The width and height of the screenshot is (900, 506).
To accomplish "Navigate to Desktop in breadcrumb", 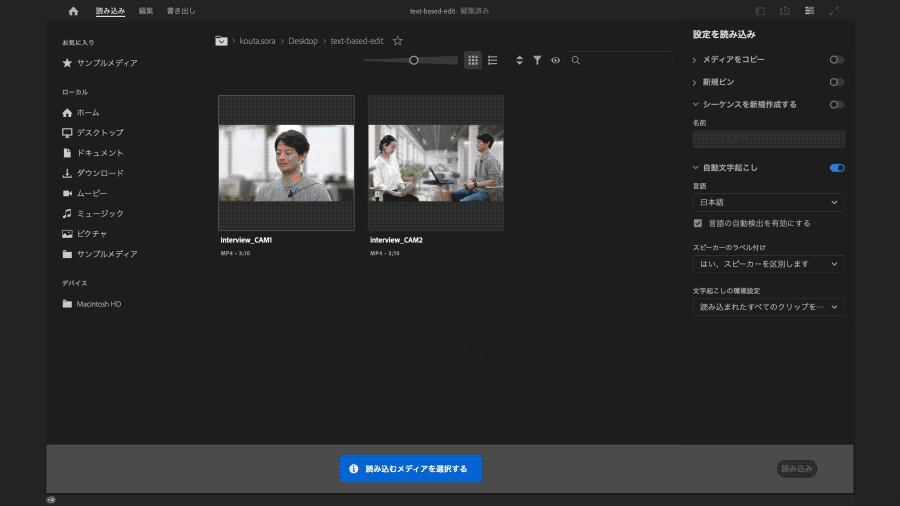I will pyautogui.click(x=302, y=41).
